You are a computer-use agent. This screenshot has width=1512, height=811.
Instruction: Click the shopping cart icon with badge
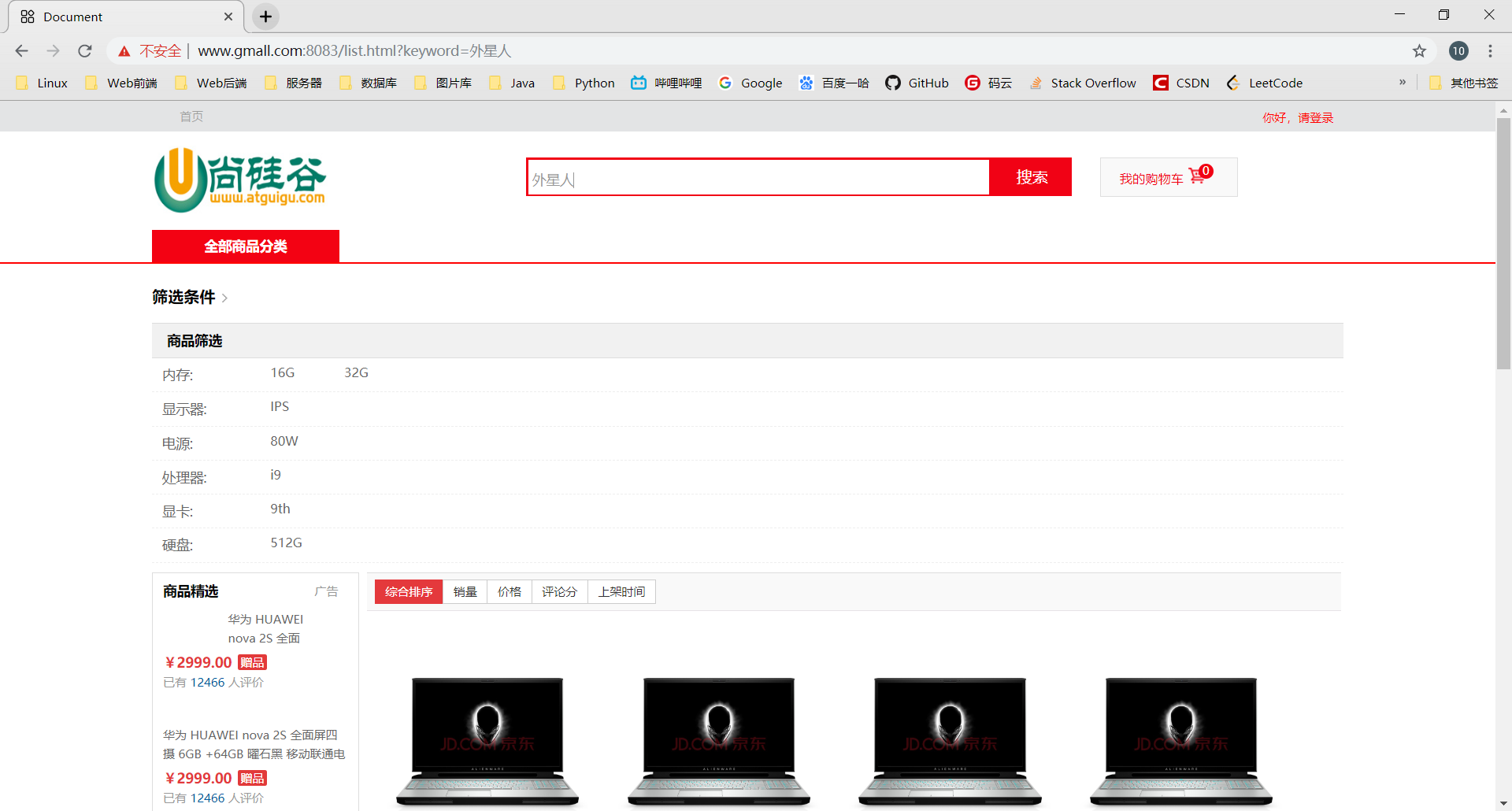pos(1200,175)
